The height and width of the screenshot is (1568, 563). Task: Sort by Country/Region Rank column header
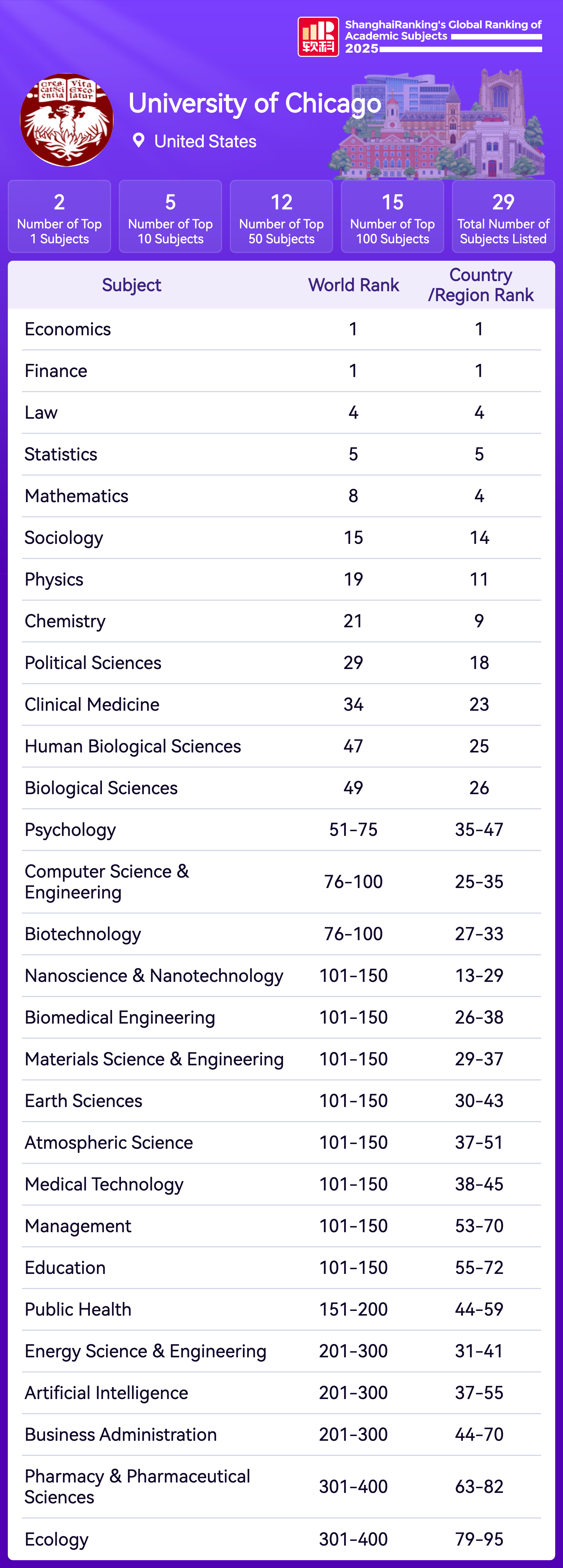click(480, 285)
